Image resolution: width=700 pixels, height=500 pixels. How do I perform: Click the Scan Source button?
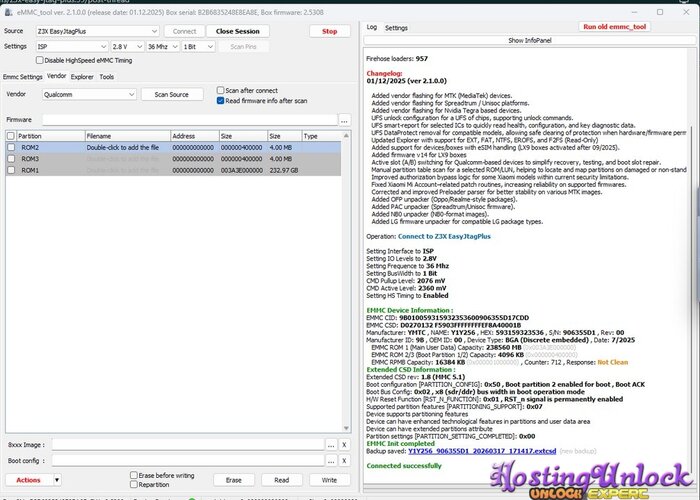[x=171, y=94]
